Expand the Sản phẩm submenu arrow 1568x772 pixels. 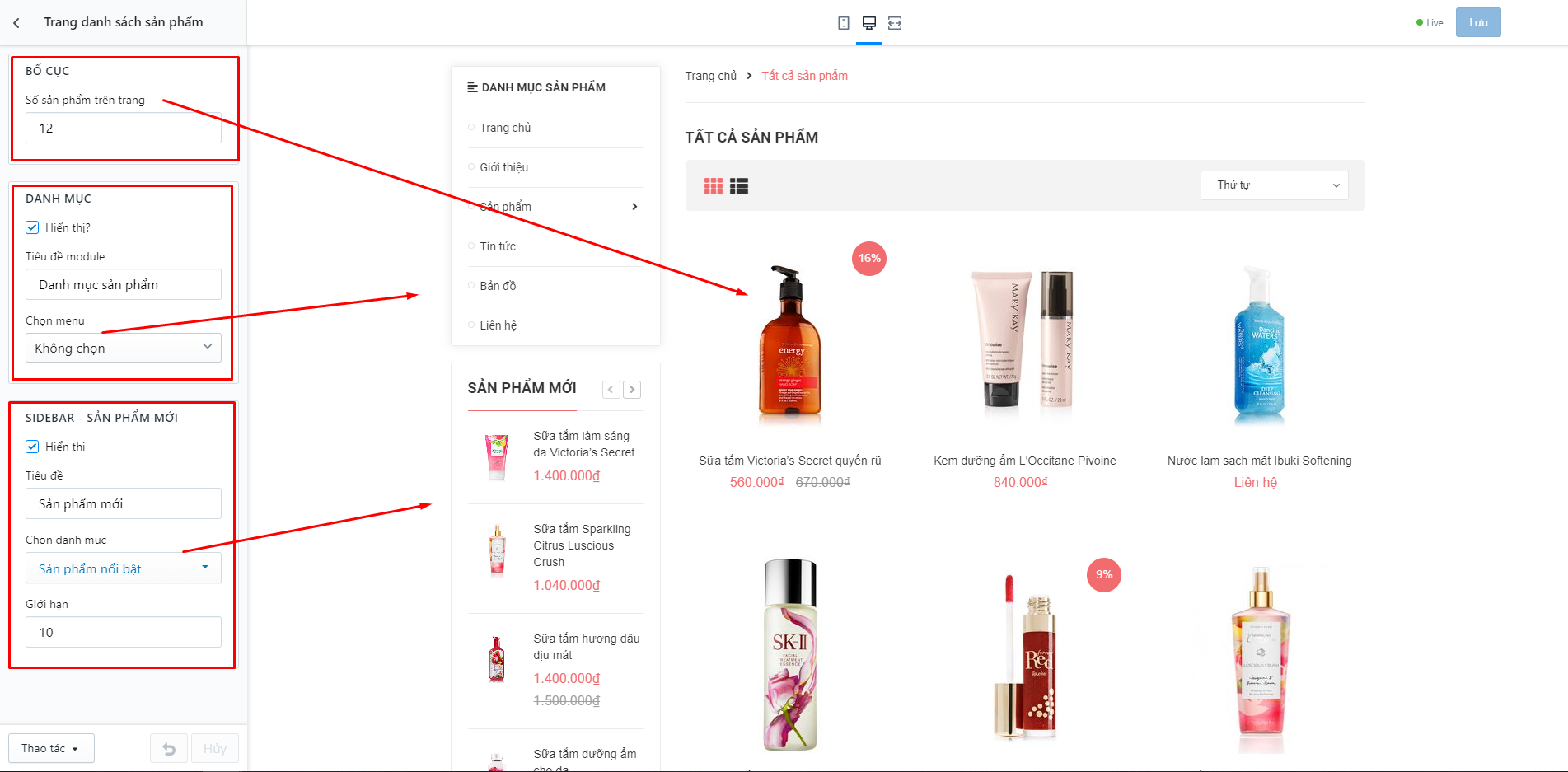[x=634, y=207]
